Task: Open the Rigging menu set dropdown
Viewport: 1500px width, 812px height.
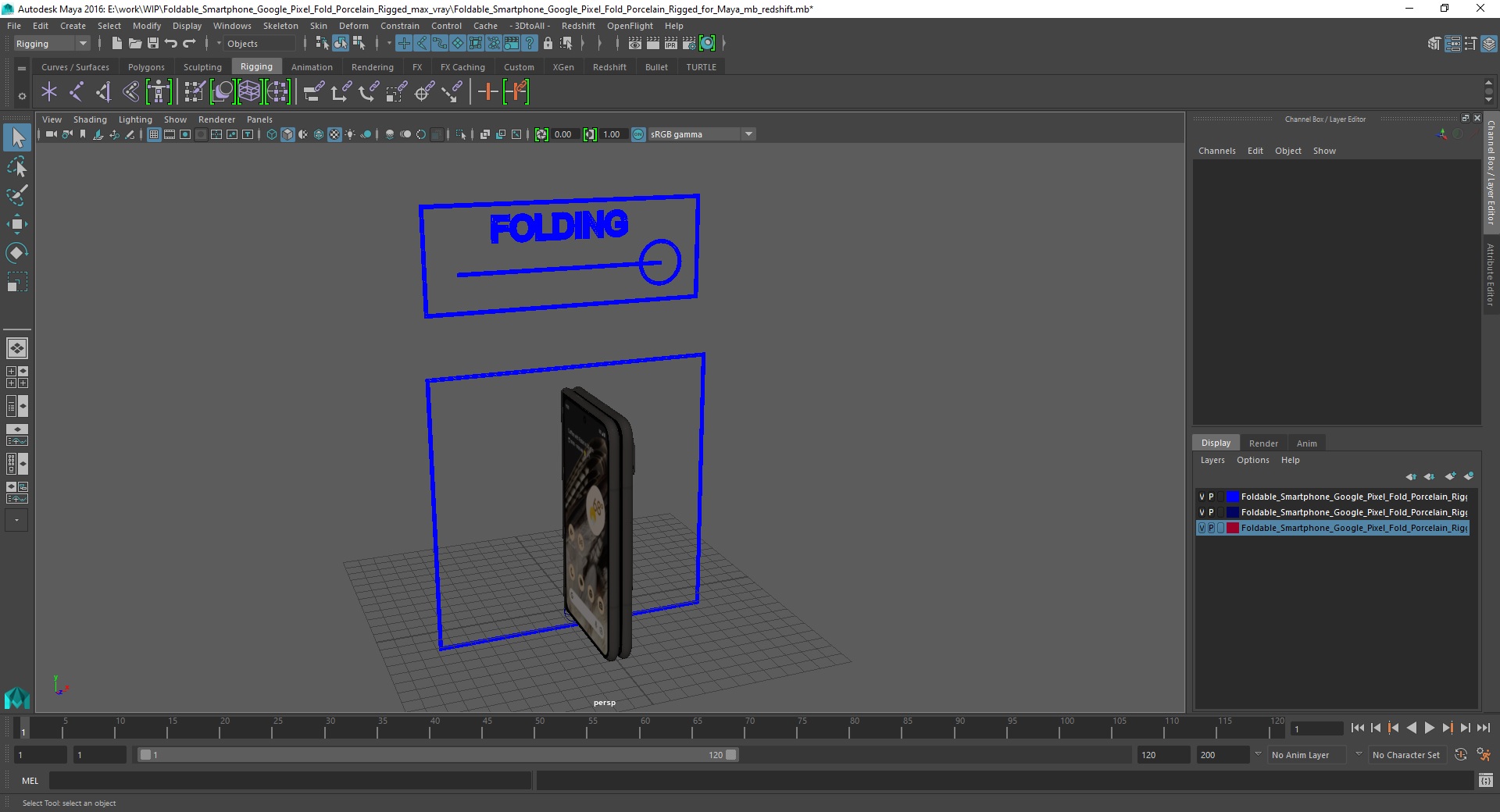Action: (52, 44)
